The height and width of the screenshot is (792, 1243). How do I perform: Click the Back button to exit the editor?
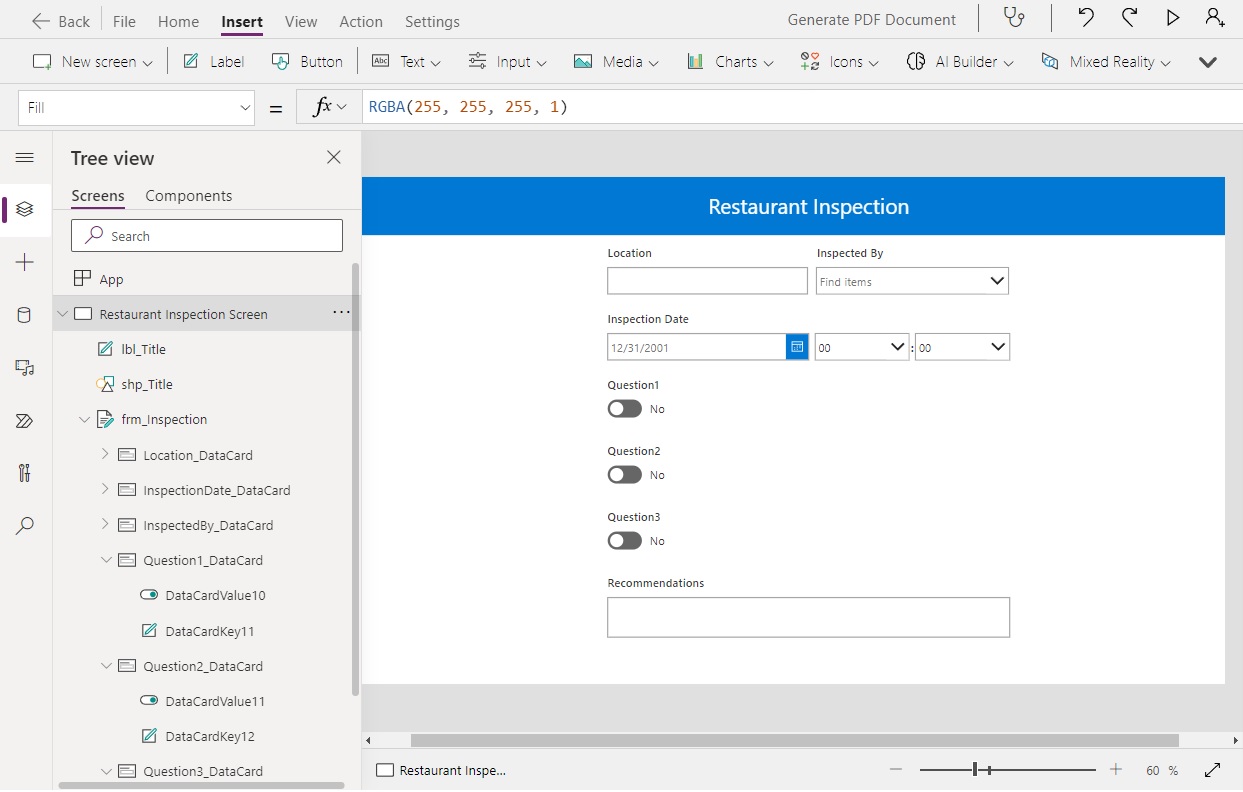[60, 19]
